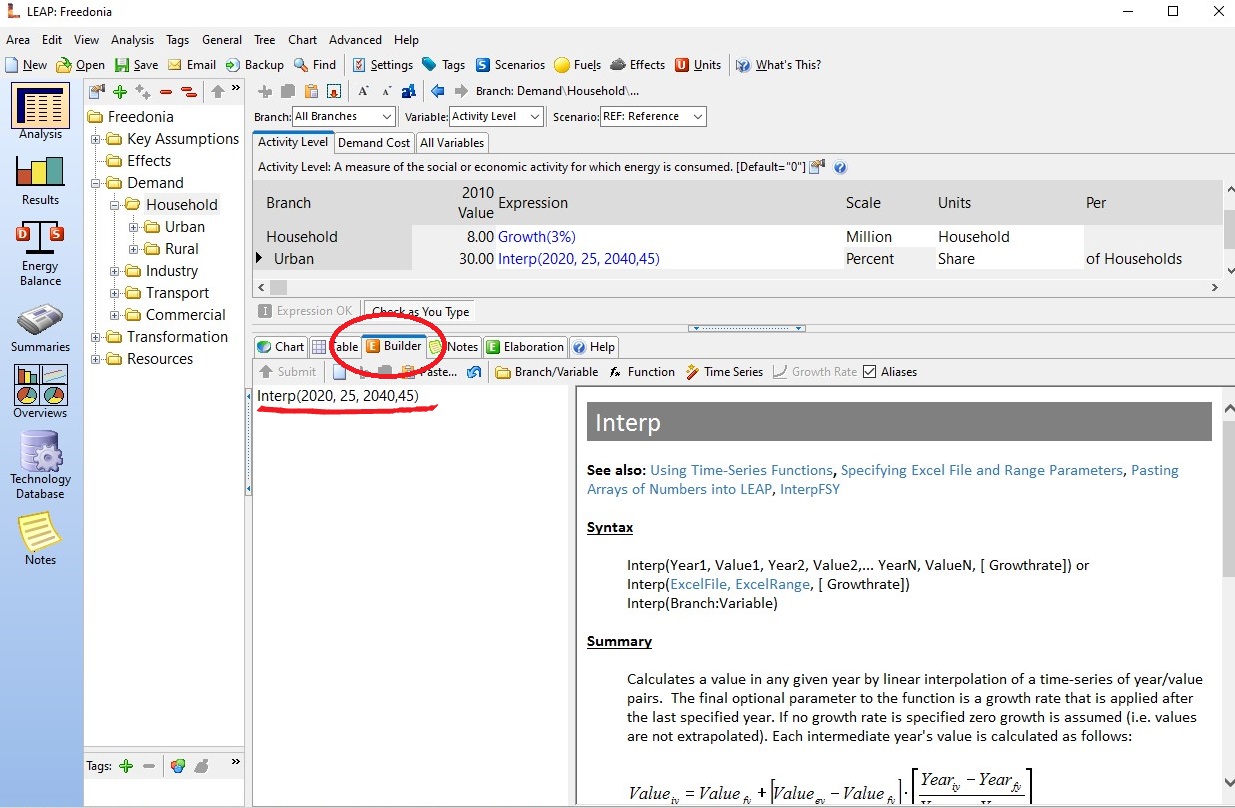Open the Analysis view in sidebar
The height and width of the screenshot is (808, 1235).
pyautogui.click(x=41, y=112)
